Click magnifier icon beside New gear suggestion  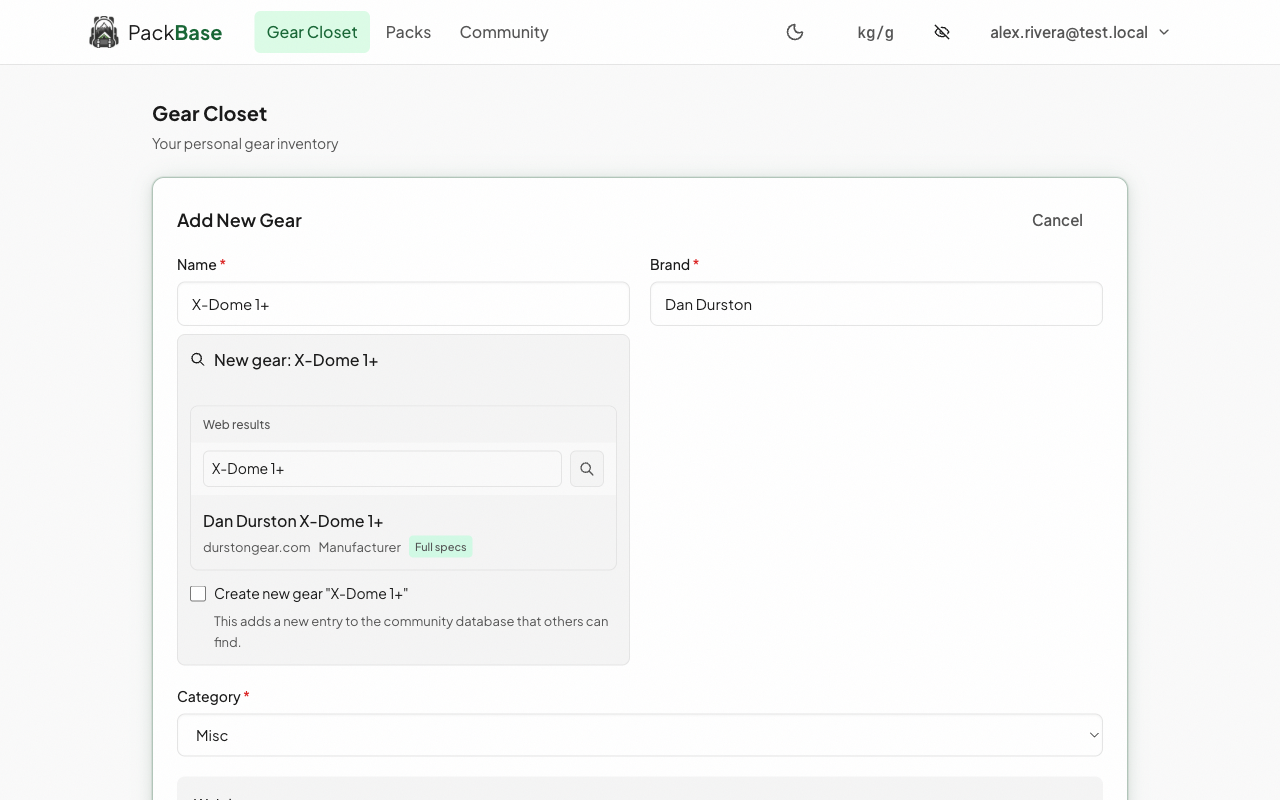point(198,360)
